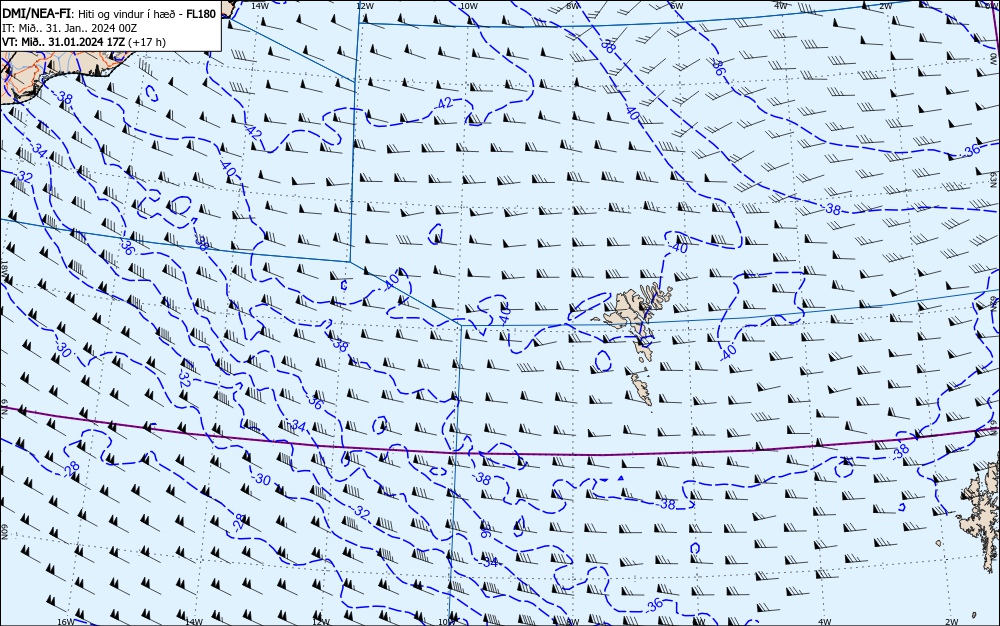Click the -34 isotherm label nearest the Iceland coast
Screen dimensions: 1000x626
[39, 151]
